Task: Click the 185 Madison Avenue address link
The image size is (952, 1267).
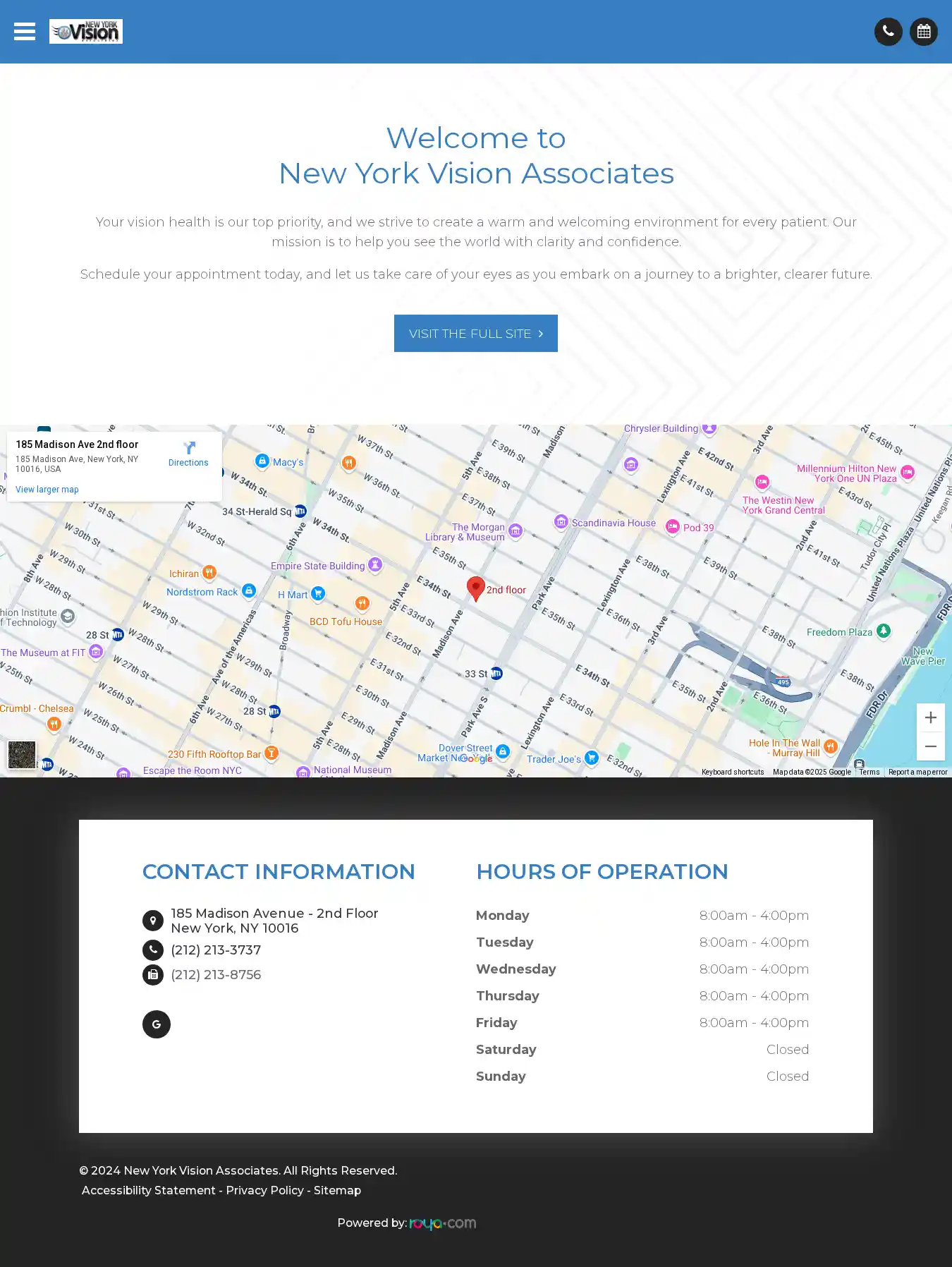Action: [274, 921]
